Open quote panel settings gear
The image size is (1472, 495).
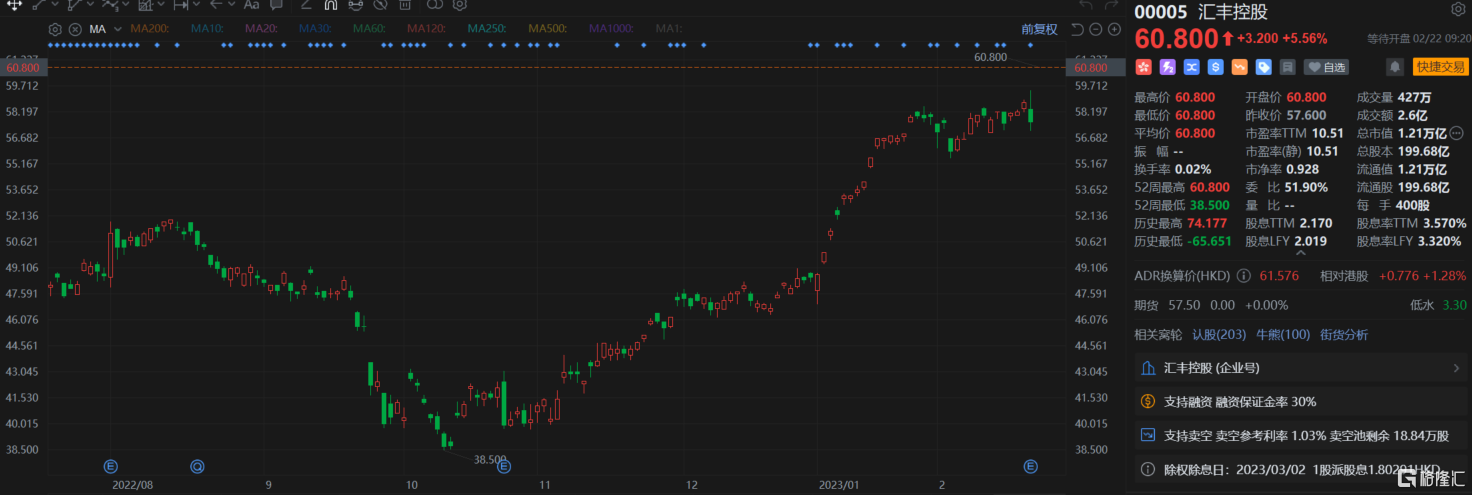[1456, 10]
